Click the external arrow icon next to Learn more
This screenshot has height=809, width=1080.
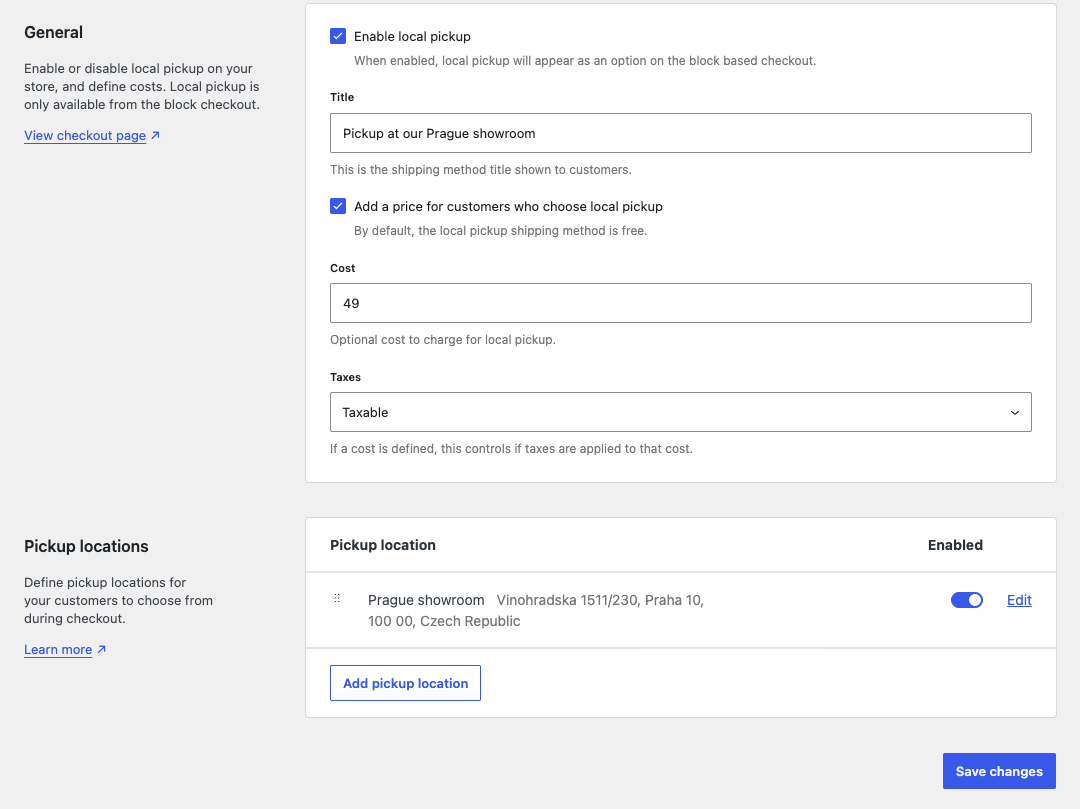click(x=102, y=649)
